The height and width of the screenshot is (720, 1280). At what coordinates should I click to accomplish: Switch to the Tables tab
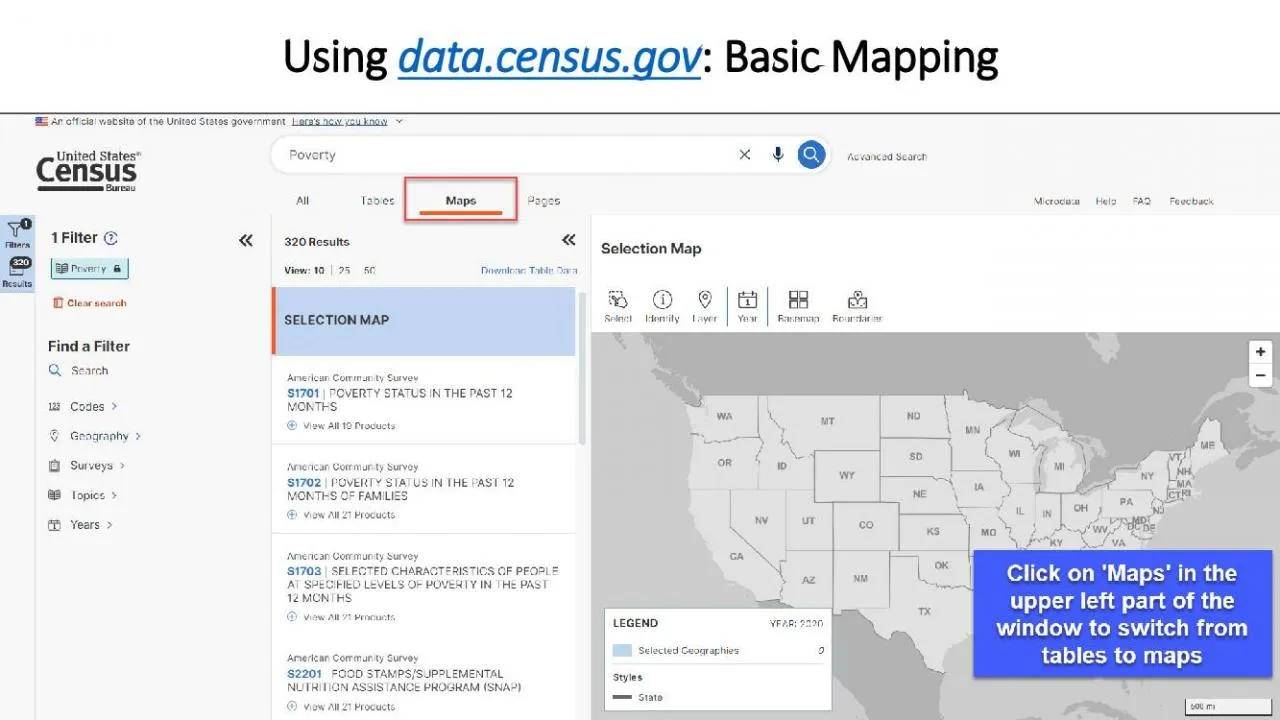[377, 201]
